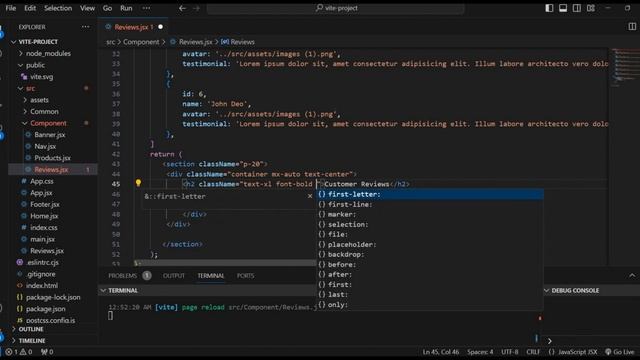Click the editor minimap
640x360 pixels.
[624, 157]
